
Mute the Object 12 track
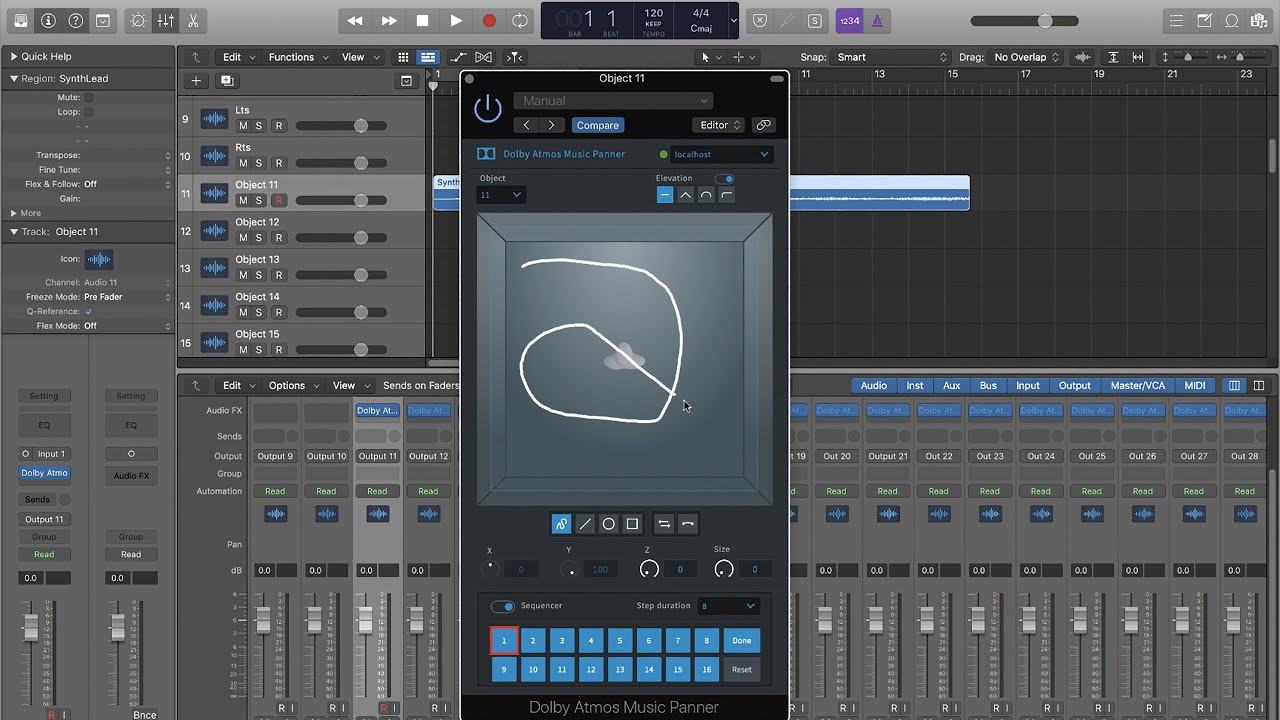[x=243, y=237]
